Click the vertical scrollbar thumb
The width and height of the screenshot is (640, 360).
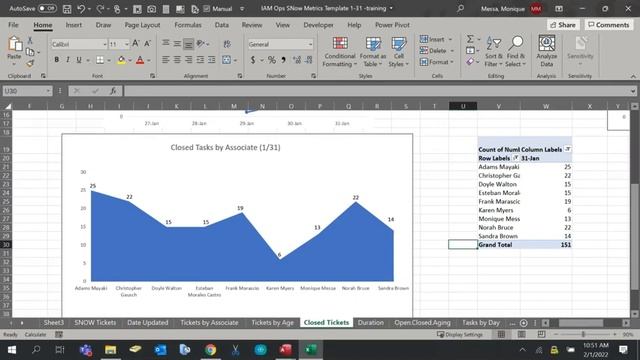(x=635, y=236)
